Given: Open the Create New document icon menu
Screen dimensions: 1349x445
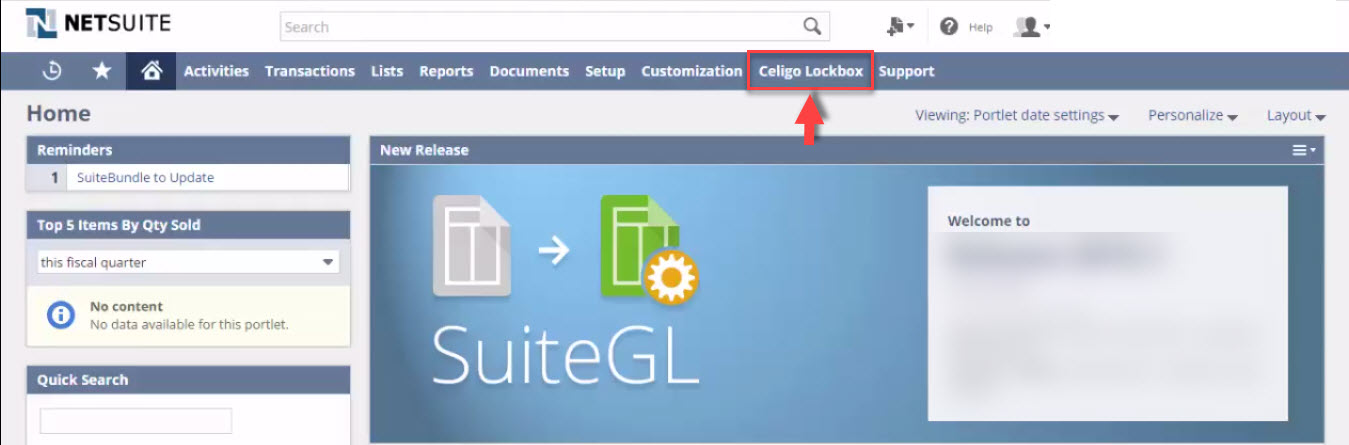Looking at the screenshot, I should pyautogui.click(x=899, y=27).
